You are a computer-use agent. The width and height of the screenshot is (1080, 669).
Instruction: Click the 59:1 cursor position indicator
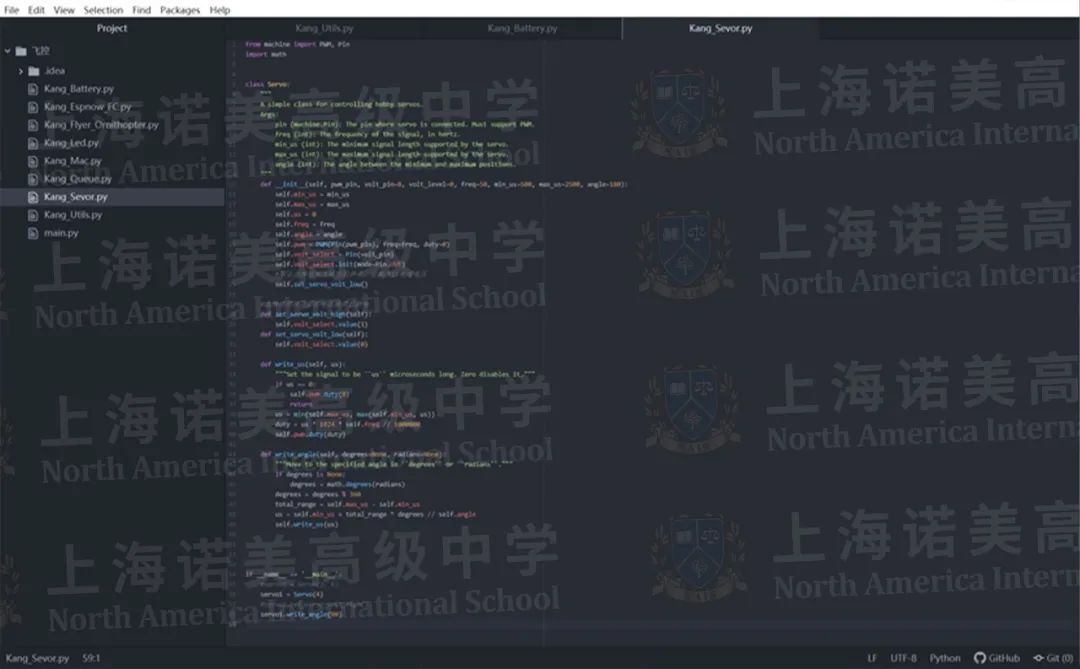pyautogui.click(x=92, y=658)
